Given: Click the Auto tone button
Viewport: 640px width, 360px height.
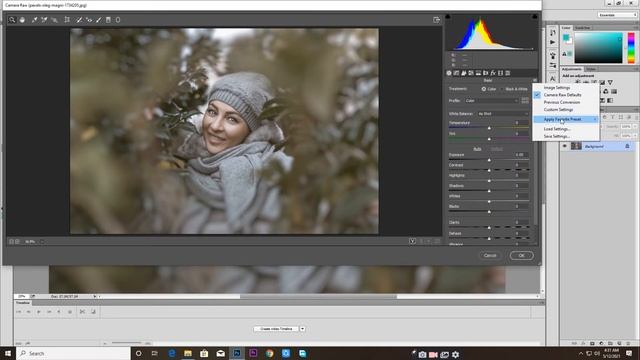Looking at the screenshot, I should click(477, 149).
